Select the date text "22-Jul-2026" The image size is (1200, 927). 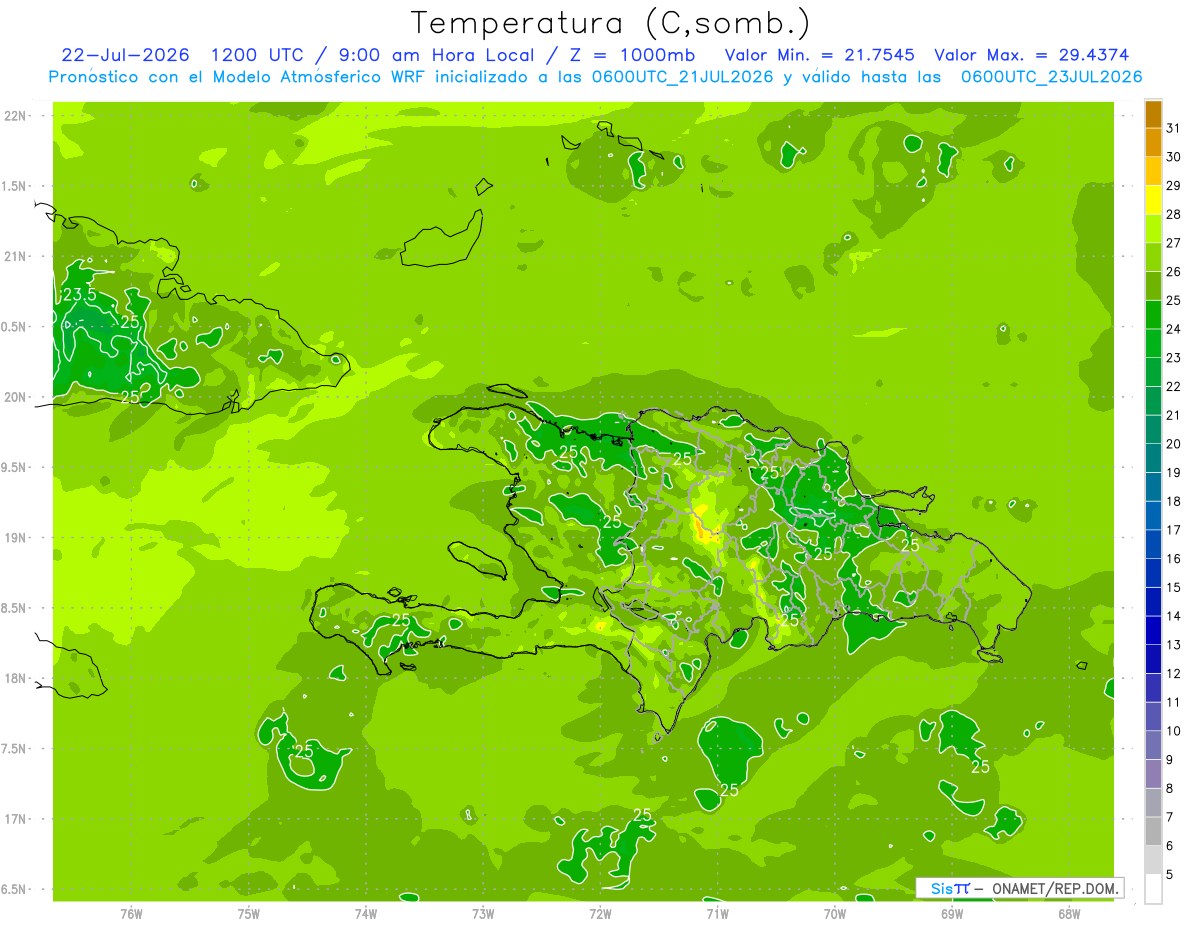(x=126, y=55)
